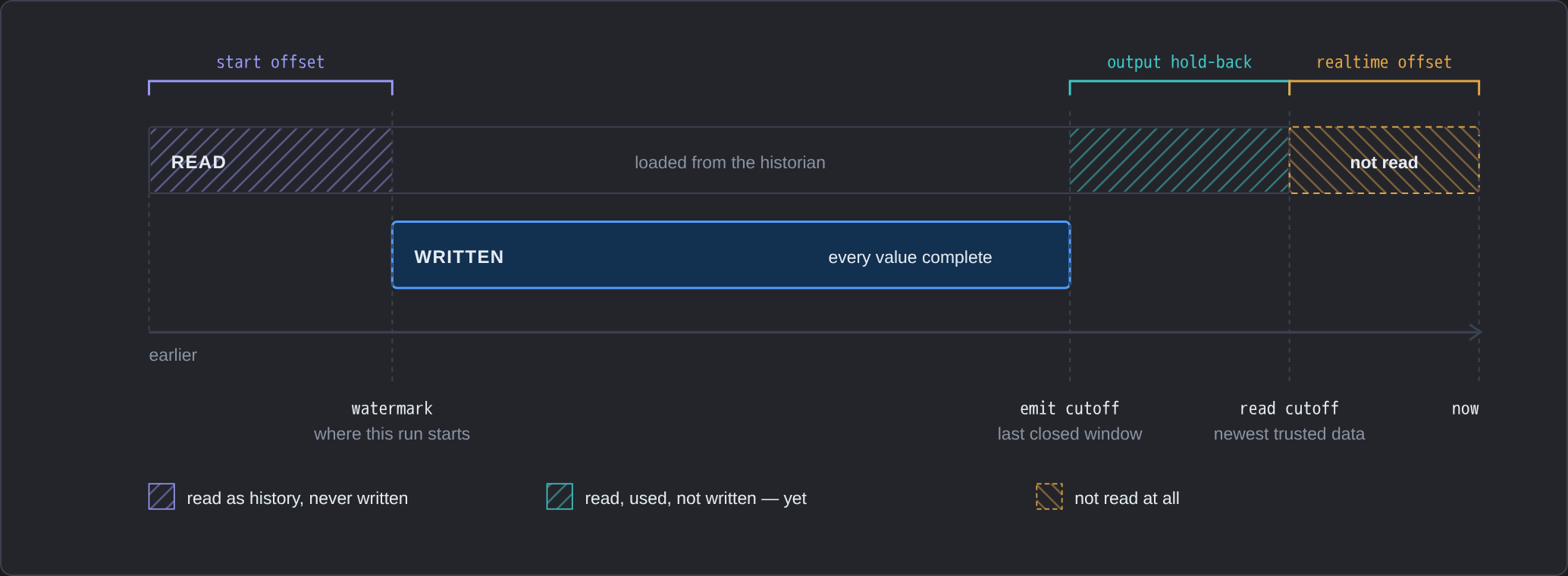This screenshot has width=1568, height=576.
Task: Click the 'start offset' bracket label
Action: (x=271, y=62)
